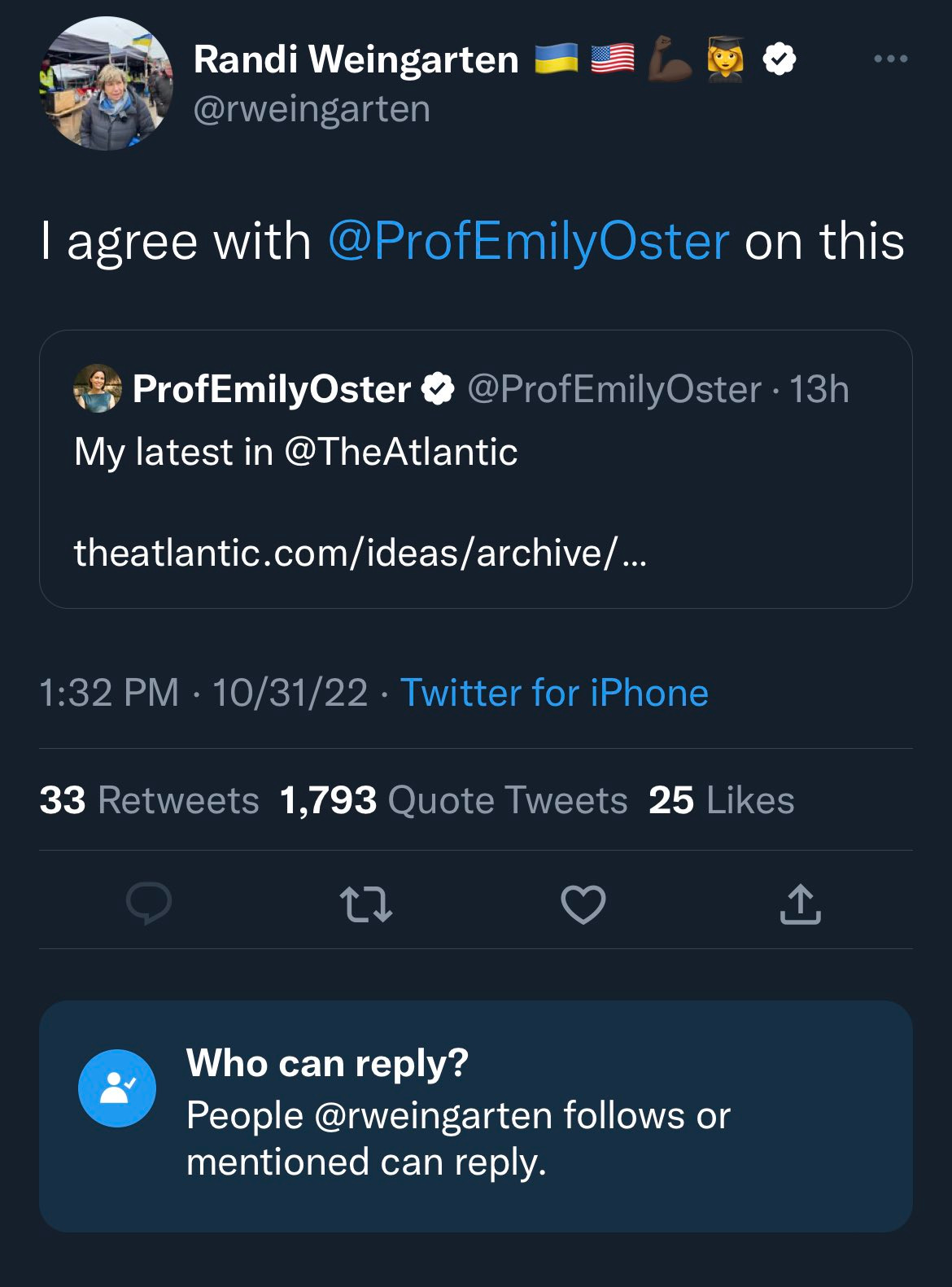Open the @rweingarten handle under name
The image size is (952, 1287).
click(312, 109)
